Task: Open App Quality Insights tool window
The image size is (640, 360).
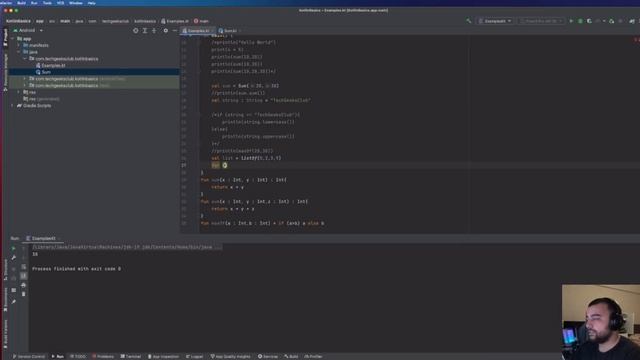Action: [231, 357]
